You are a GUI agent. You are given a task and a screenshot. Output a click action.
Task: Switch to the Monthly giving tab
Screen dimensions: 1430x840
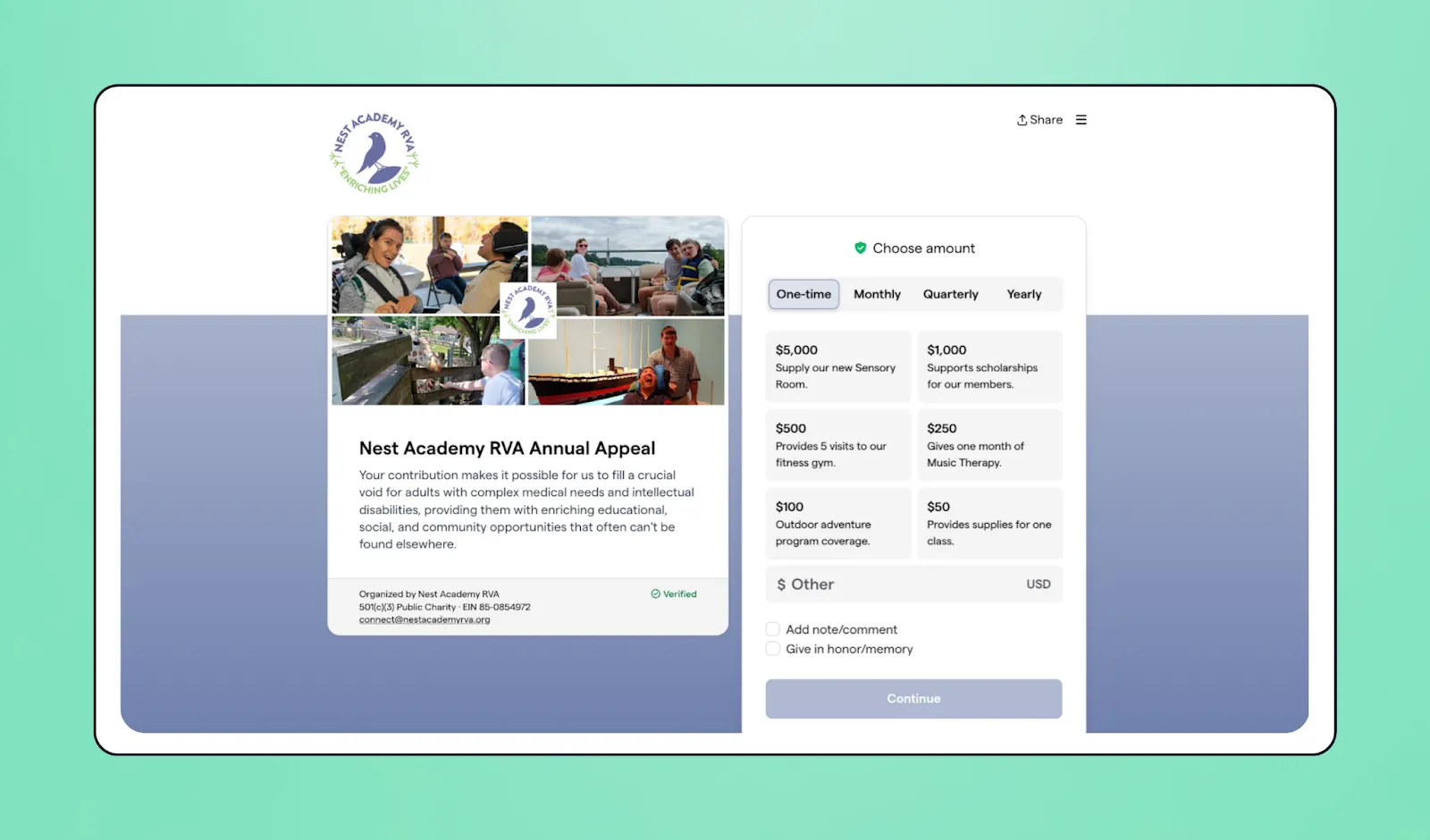pyautogui.click(x=877, y=294)
